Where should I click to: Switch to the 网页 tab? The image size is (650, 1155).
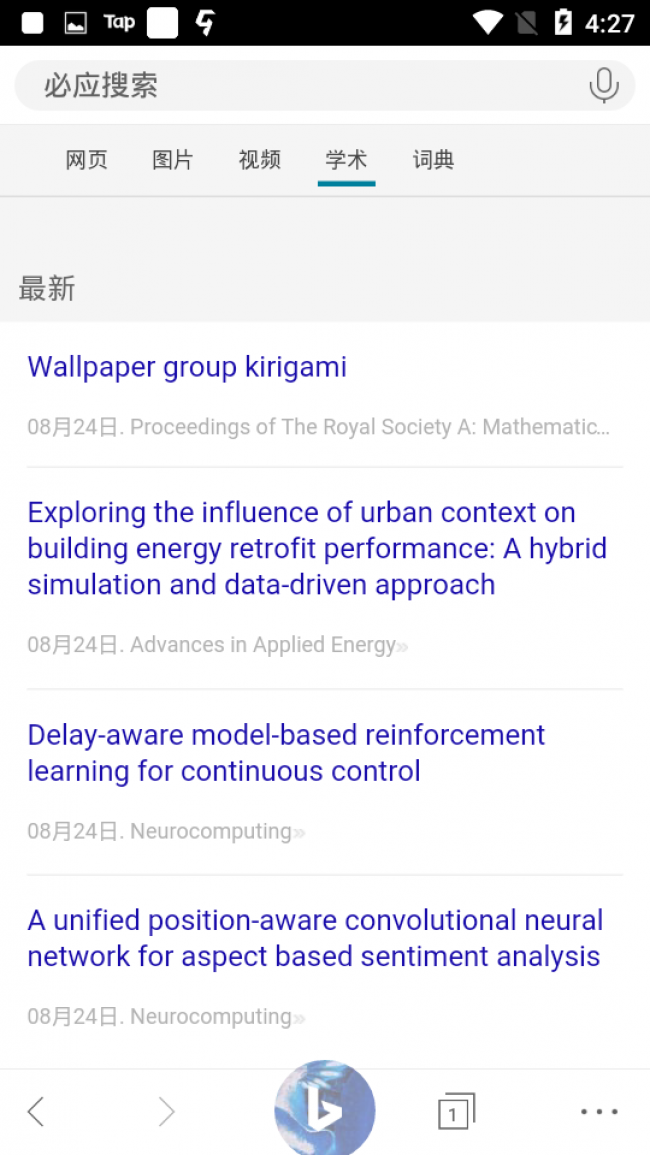point(86,160)
